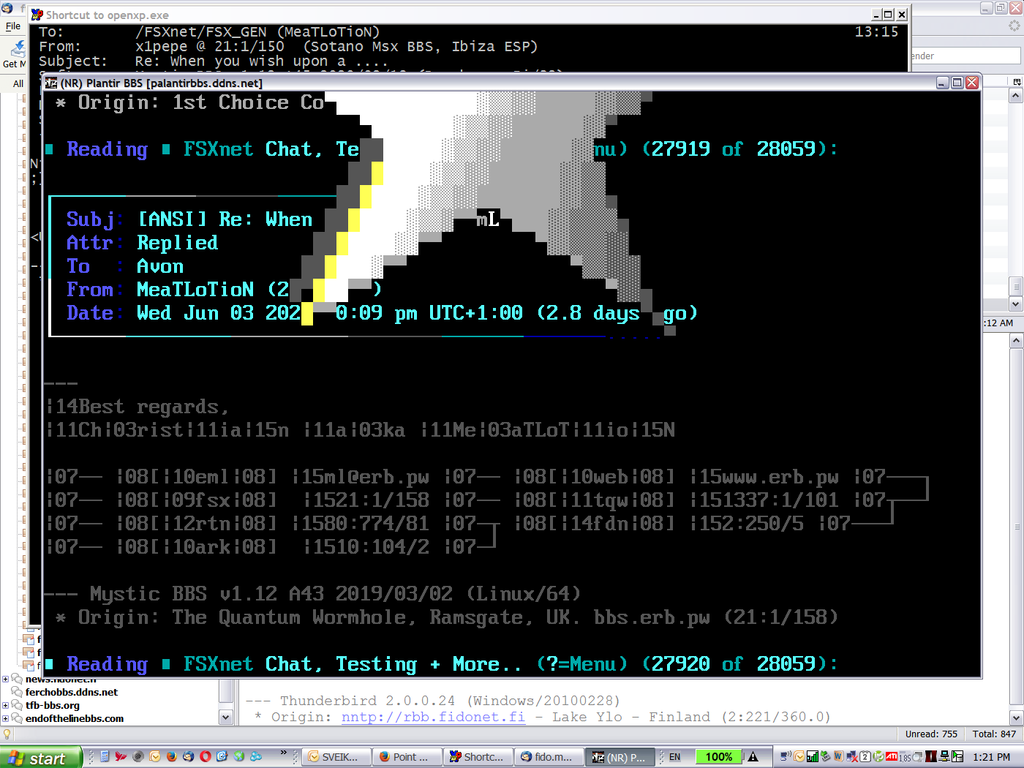The image size is (1024, 768).
Task: Launch the green globe quick launch icon
Action: pyautogui.click(x=239, y=757)
